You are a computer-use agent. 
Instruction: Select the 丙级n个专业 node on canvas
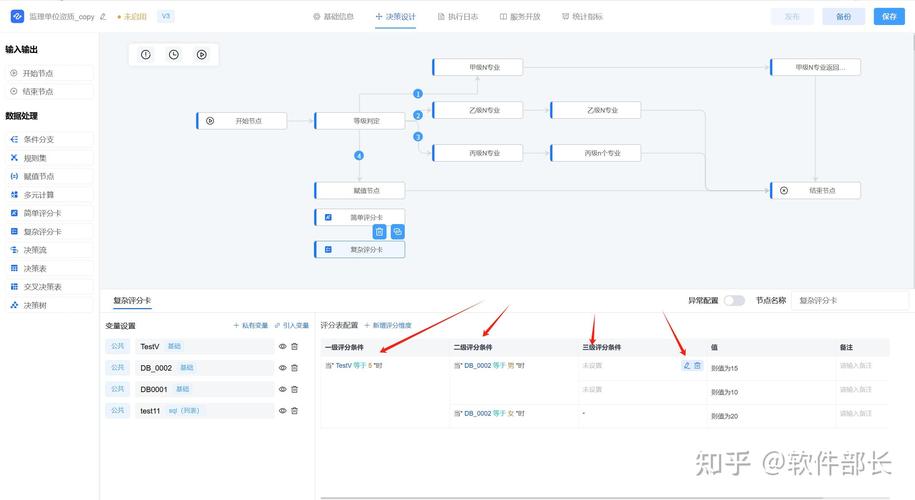[x=596, y=153]
